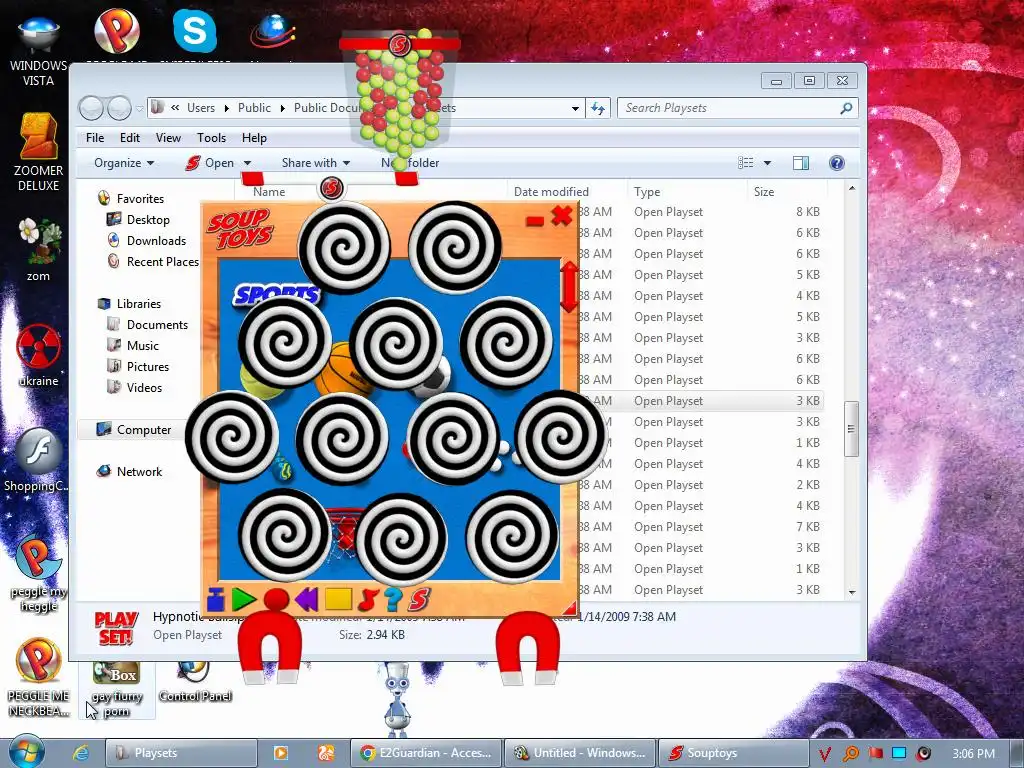Expand the Organize dropdown

pyautogui.click(x=123, y=163)
